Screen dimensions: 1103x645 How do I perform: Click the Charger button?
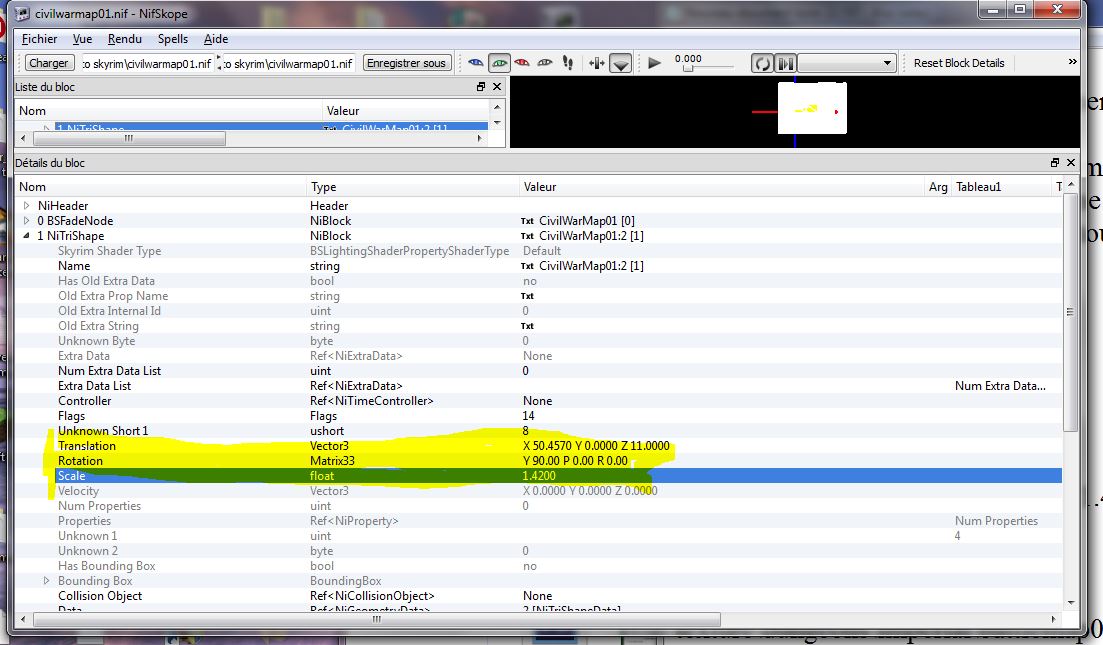pos(48,63)
